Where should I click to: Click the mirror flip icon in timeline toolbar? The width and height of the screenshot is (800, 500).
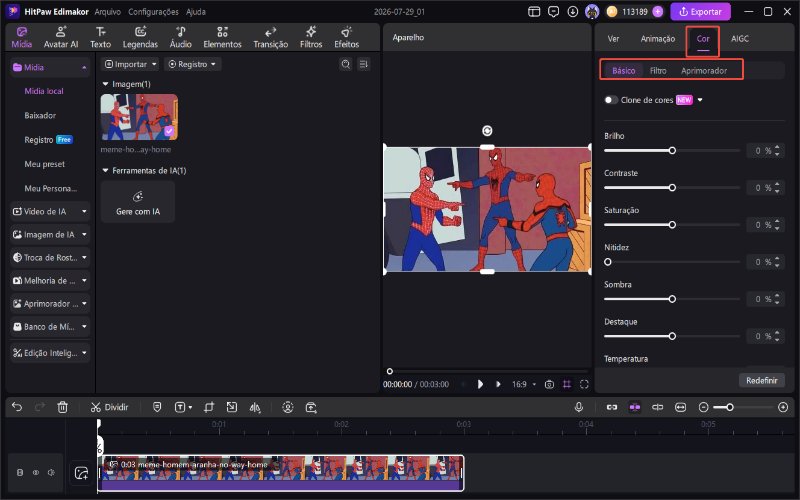(x=255, y=407)
